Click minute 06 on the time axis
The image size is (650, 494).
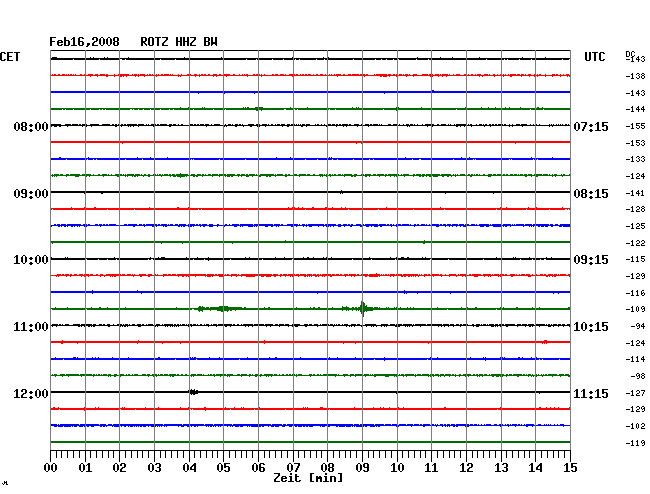click(258, 467)
